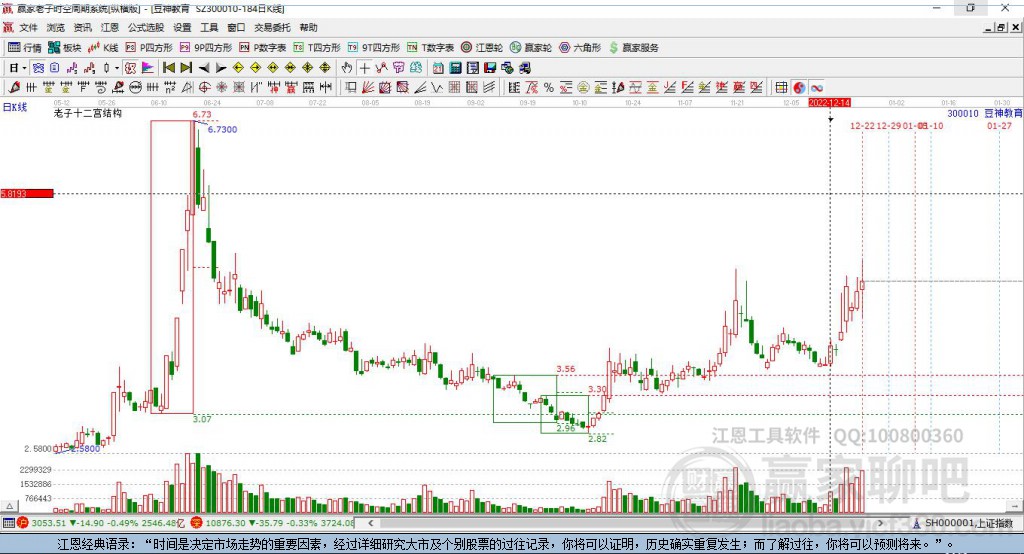Open the 资讯 menu
Image resolution: width=1024 pixels, height=554 pixels.
click(82, 27)
